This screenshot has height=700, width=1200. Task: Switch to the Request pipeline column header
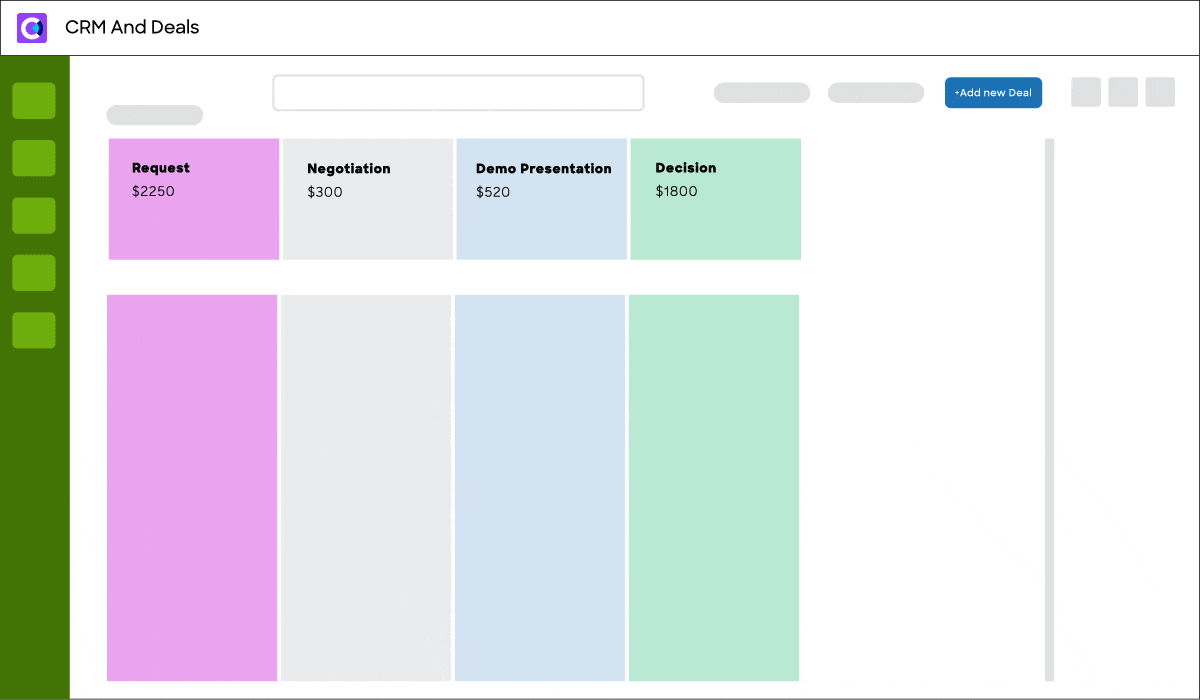pyautogui.click(x=161, y=168)
